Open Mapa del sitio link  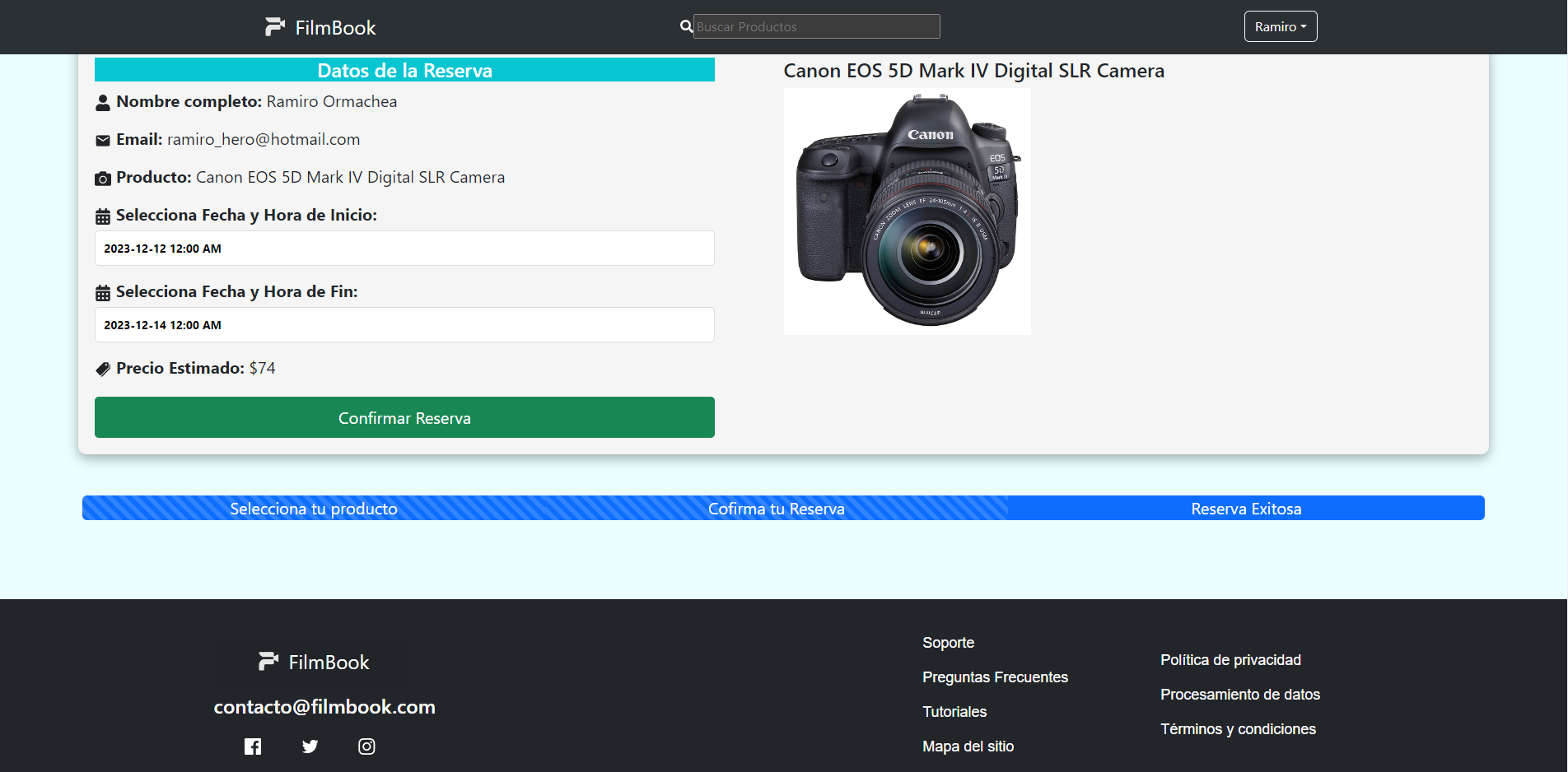[x=968, y=746]
